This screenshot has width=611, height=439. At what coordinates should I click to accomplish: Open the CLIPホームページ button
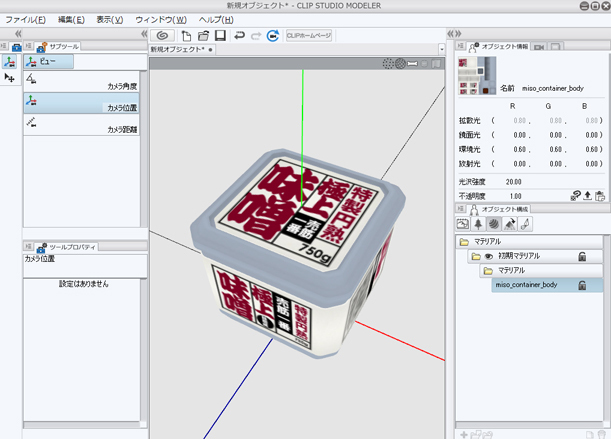pyautogui.click(x=309, y=36)
